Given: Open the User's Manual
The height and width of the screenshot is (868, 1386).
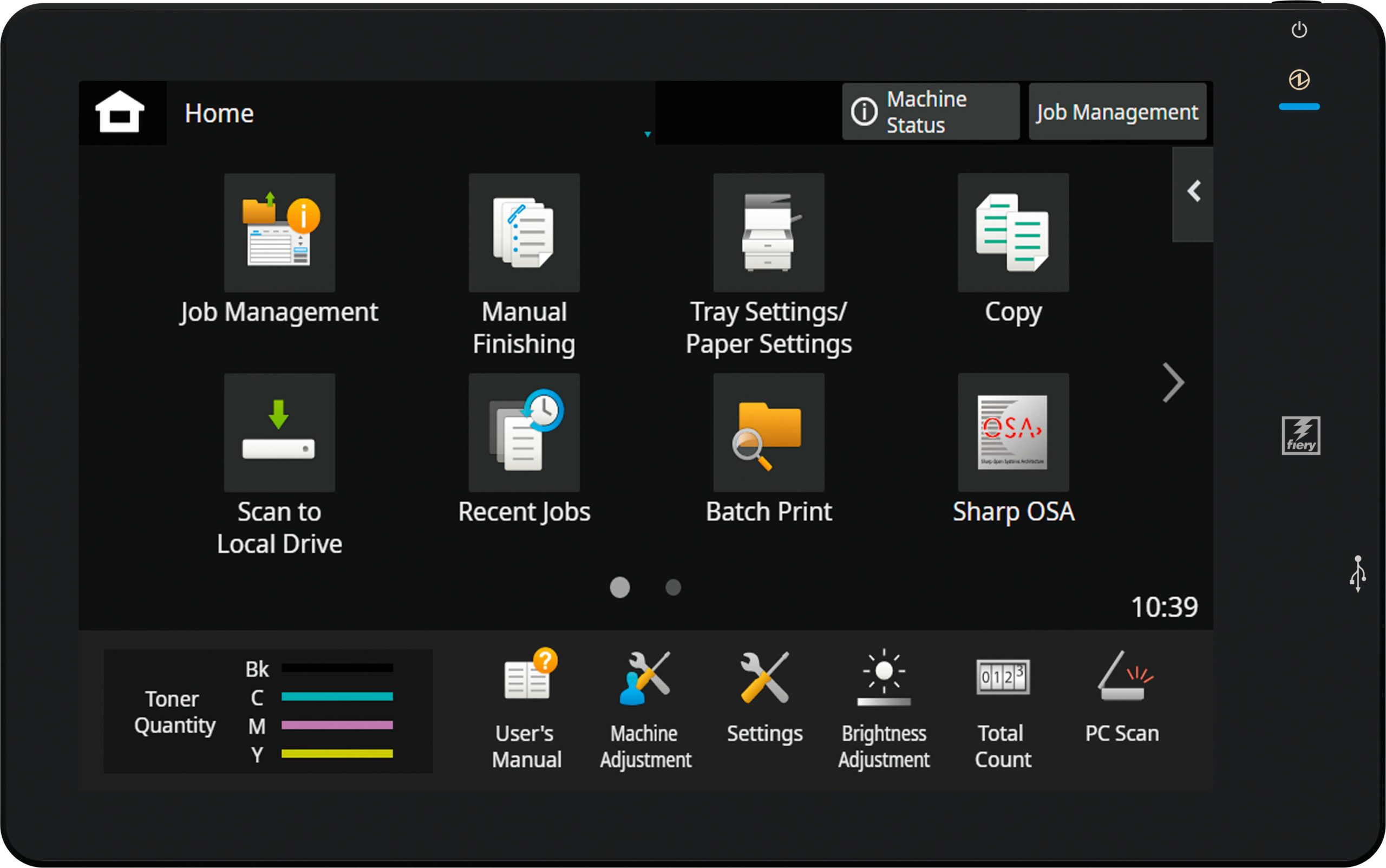Looking at the screenshot, I should click(526, 709).
